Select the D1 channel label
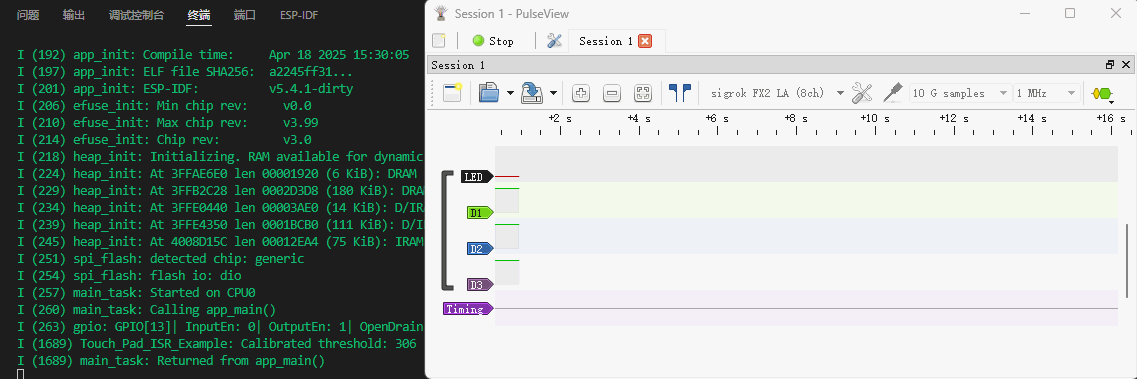The height and width of the screenshot is (379, 1137). click(x=480, y=213)
